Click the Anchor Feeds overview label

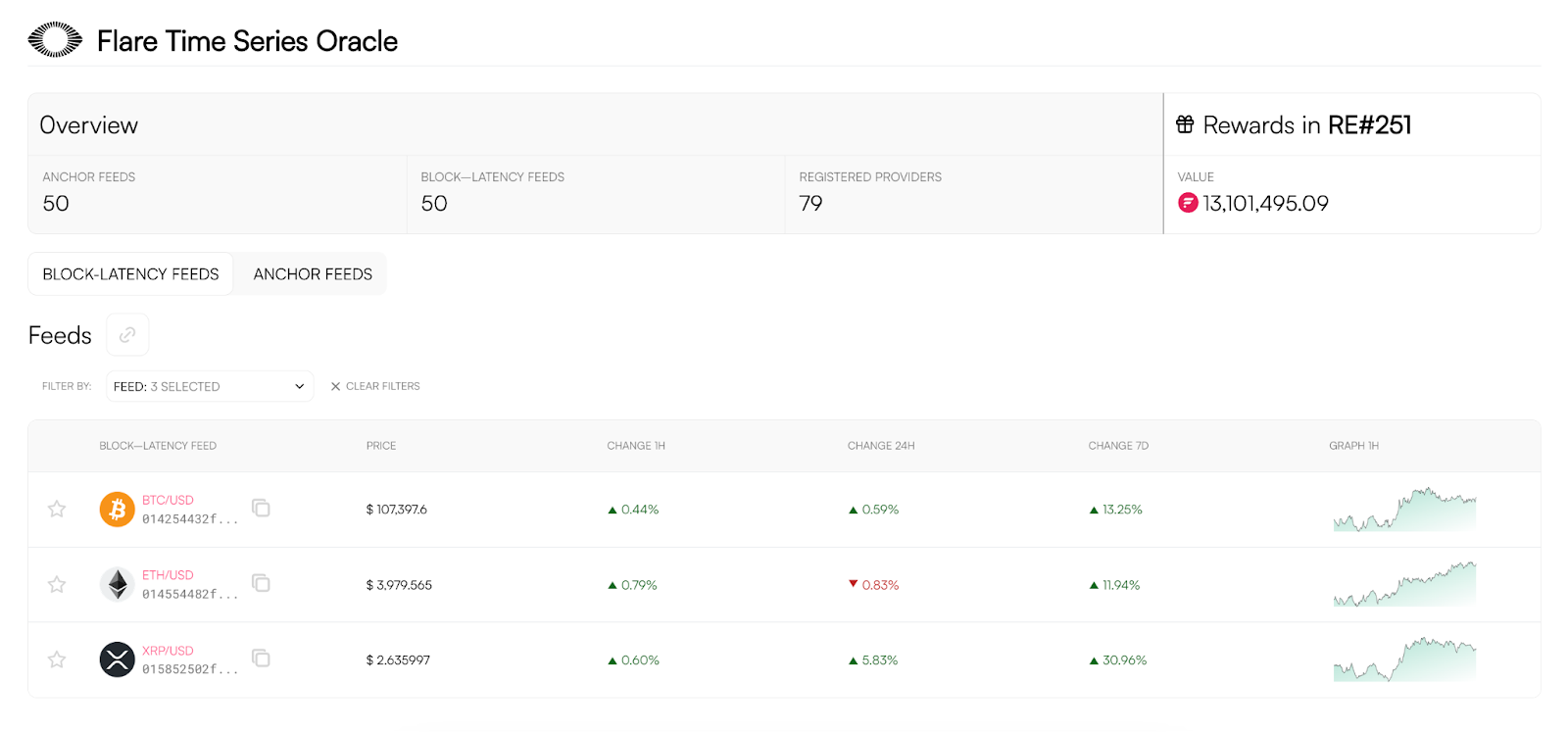click(88, 177)
